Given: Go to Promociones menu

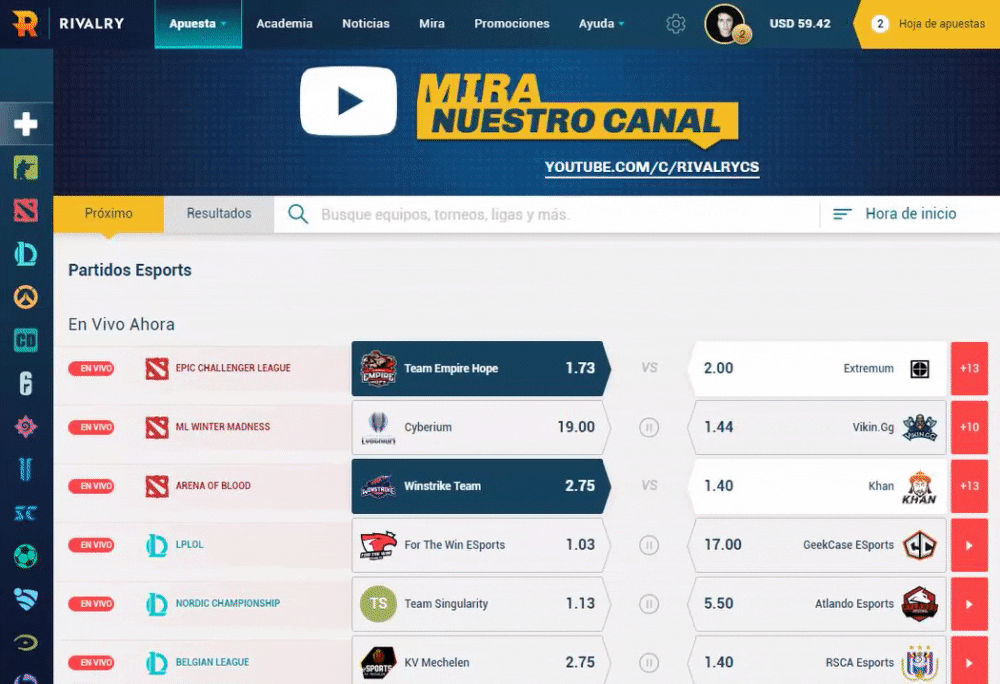Looking at the screenshot, I should [511, 24].
